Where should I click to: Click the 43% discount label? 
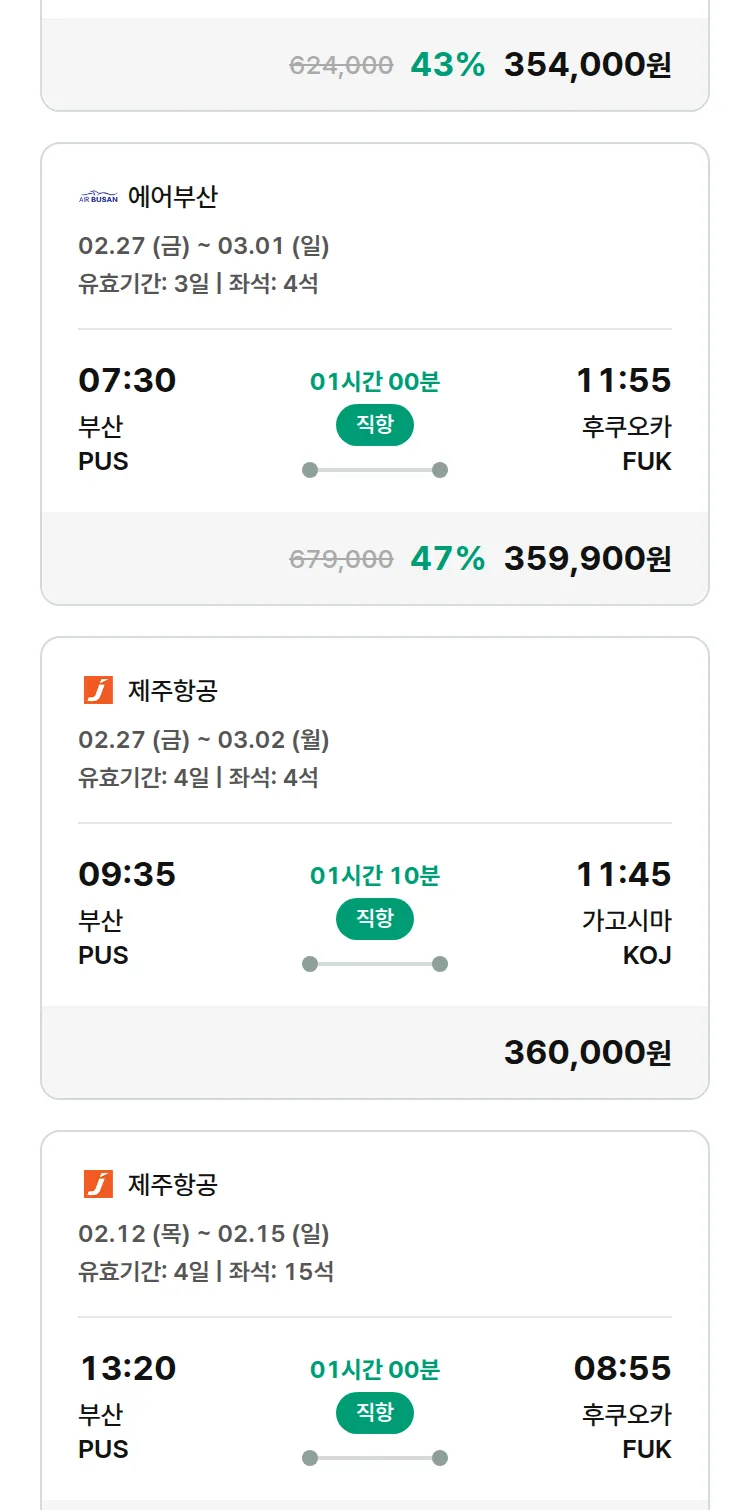pos(447,65)
